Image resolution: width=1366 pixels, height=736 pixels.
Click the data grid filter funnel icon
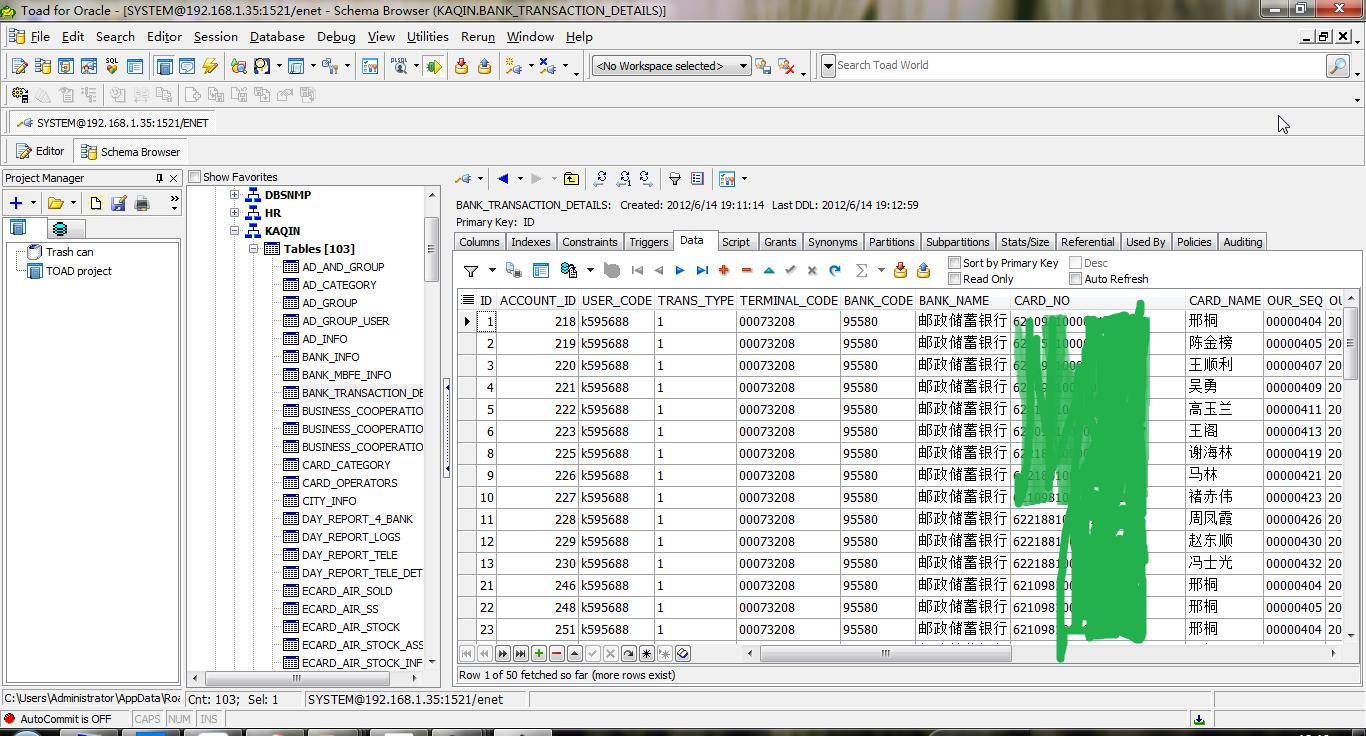[470, 271]
